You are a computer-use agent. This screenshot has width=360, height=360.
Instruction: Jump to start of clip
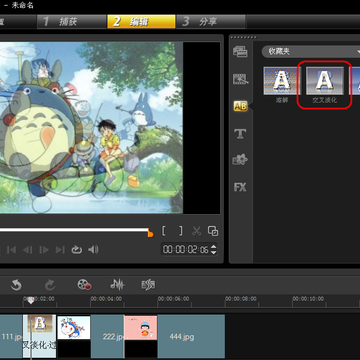click(11, 250)
